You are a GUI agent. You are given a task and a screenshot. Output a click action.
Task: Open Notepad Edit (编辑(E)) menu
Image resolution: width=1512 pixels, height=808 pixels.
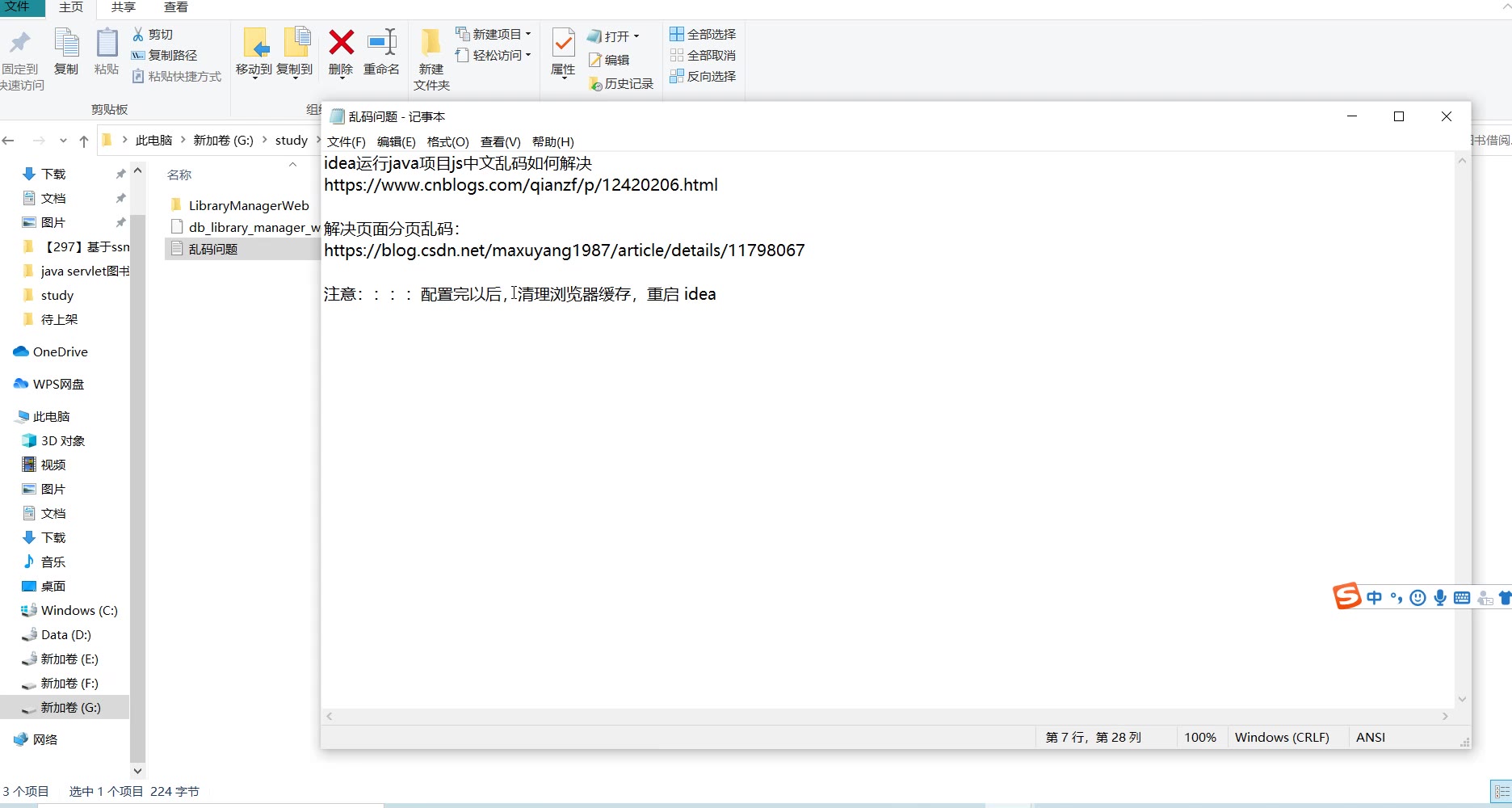pyautogui.click(x=397, y=142)
